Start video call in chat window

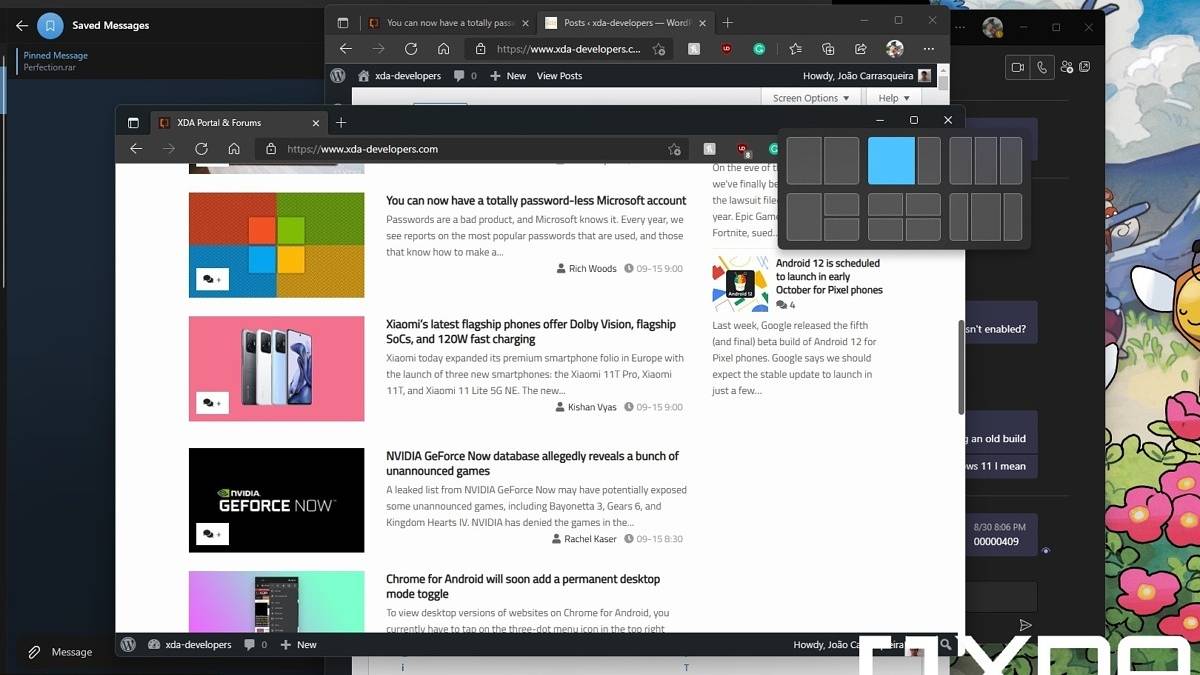[1018, 67]
